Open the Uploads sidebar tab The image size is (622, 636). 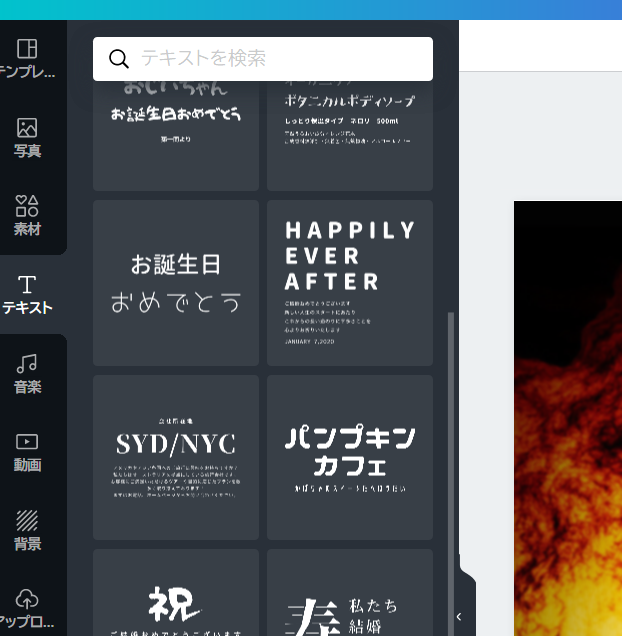click(27, 608)
